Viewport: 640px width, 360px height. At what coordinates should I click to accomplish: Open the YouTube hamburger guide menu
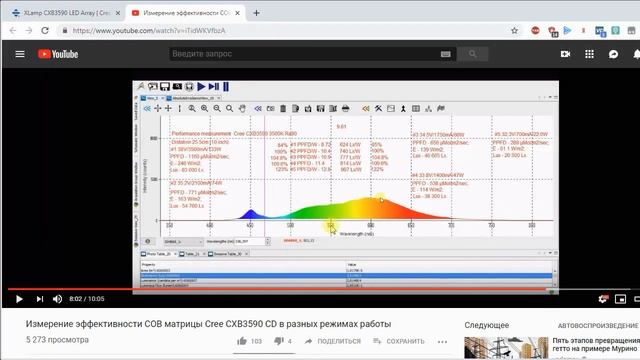coord(20,54)
